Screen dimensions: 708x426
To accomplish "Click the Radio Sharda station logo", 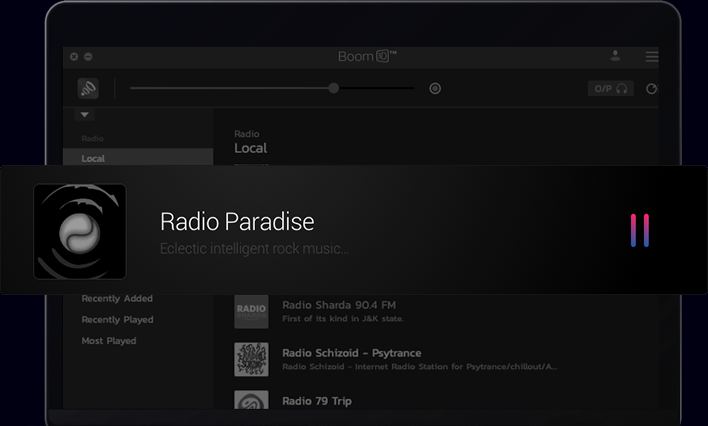I will click(251, 312).
